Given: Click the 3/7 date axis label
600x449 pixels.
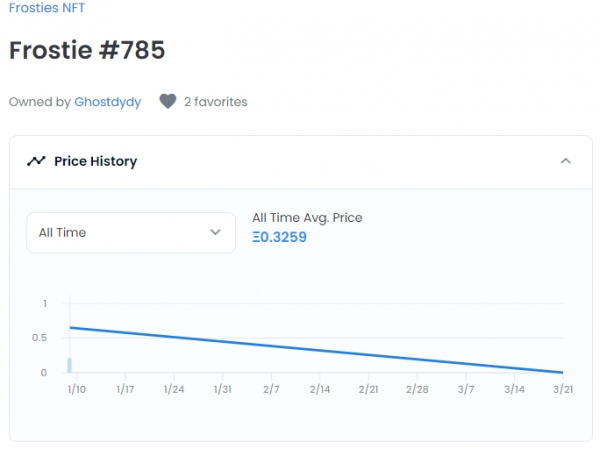Looking at the screenshot, I should click(x=466, y=389).
